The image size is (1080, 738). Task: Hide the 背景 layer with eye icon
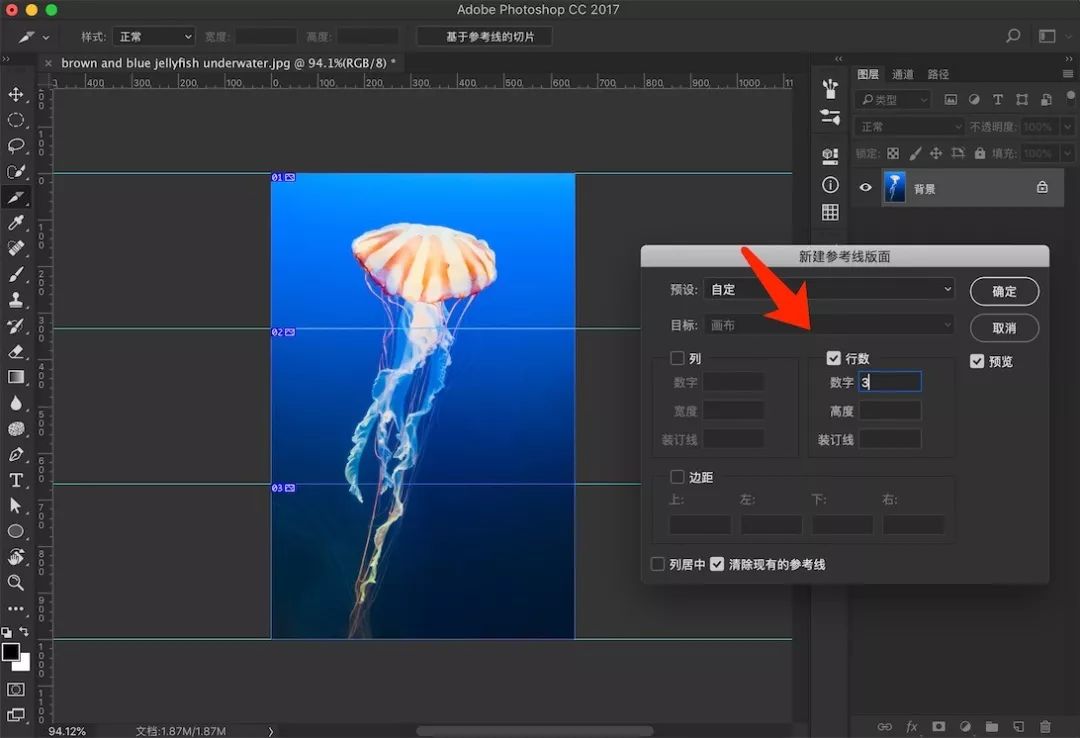(866, 188)
